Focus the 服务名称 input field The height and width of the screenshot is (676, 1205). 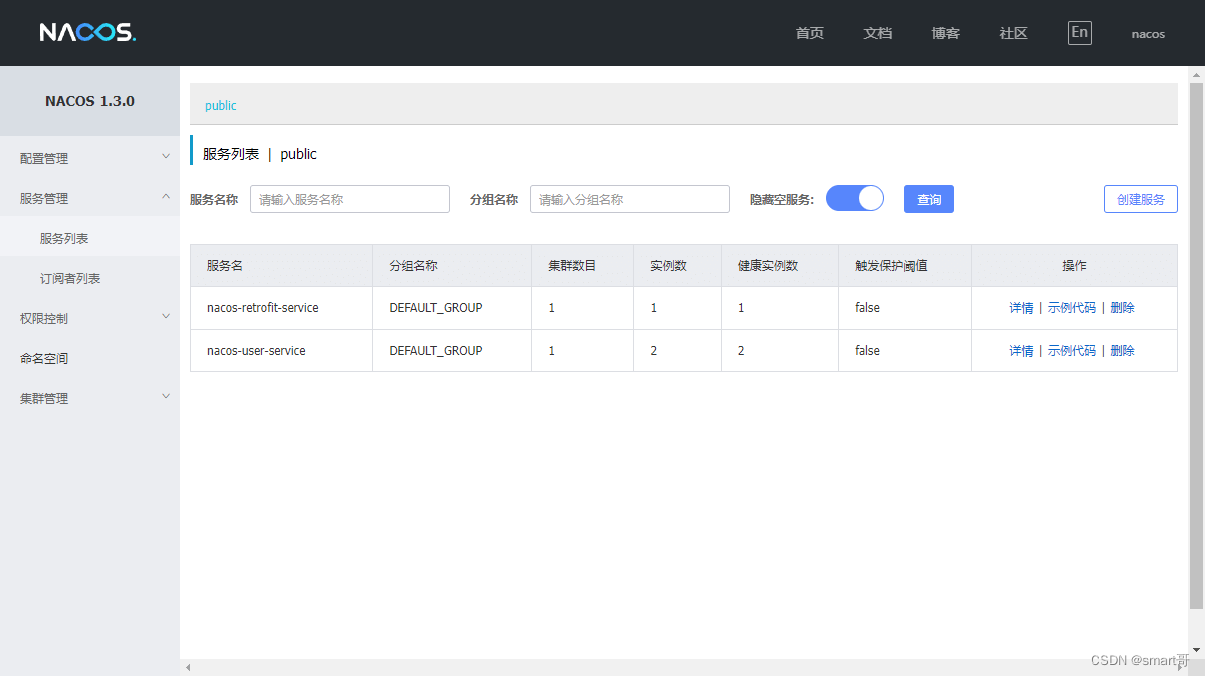pyautogui.click(x=350, y=199)
